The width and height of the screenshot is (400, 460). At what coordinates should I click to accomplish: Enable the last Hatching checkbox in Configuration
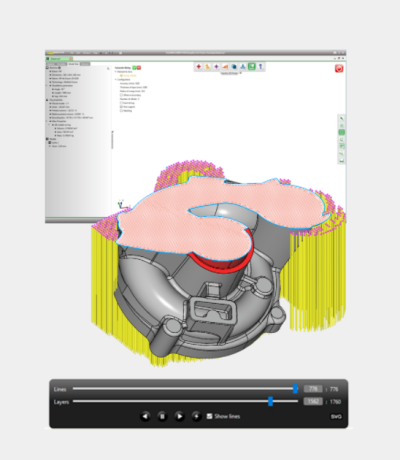pyautogui.click(x=121, y=111)
